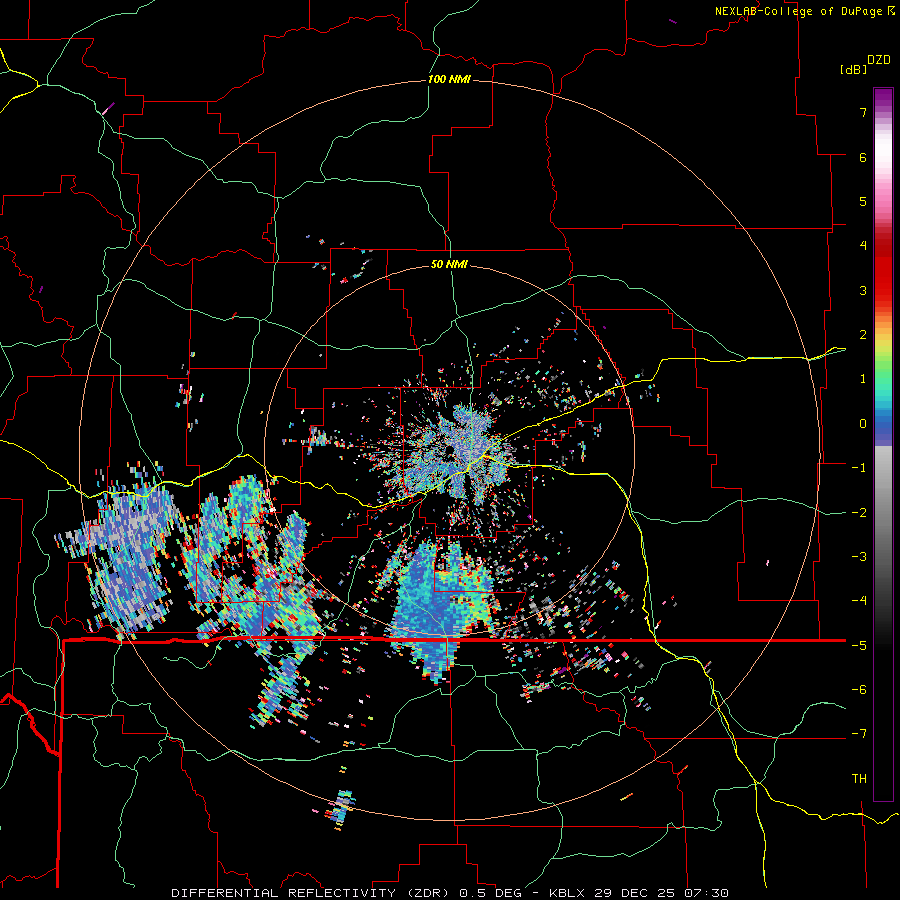Click the 29 DEC 25 07:30 timestamp
The image size is (900, 900).
click(660, 893)
